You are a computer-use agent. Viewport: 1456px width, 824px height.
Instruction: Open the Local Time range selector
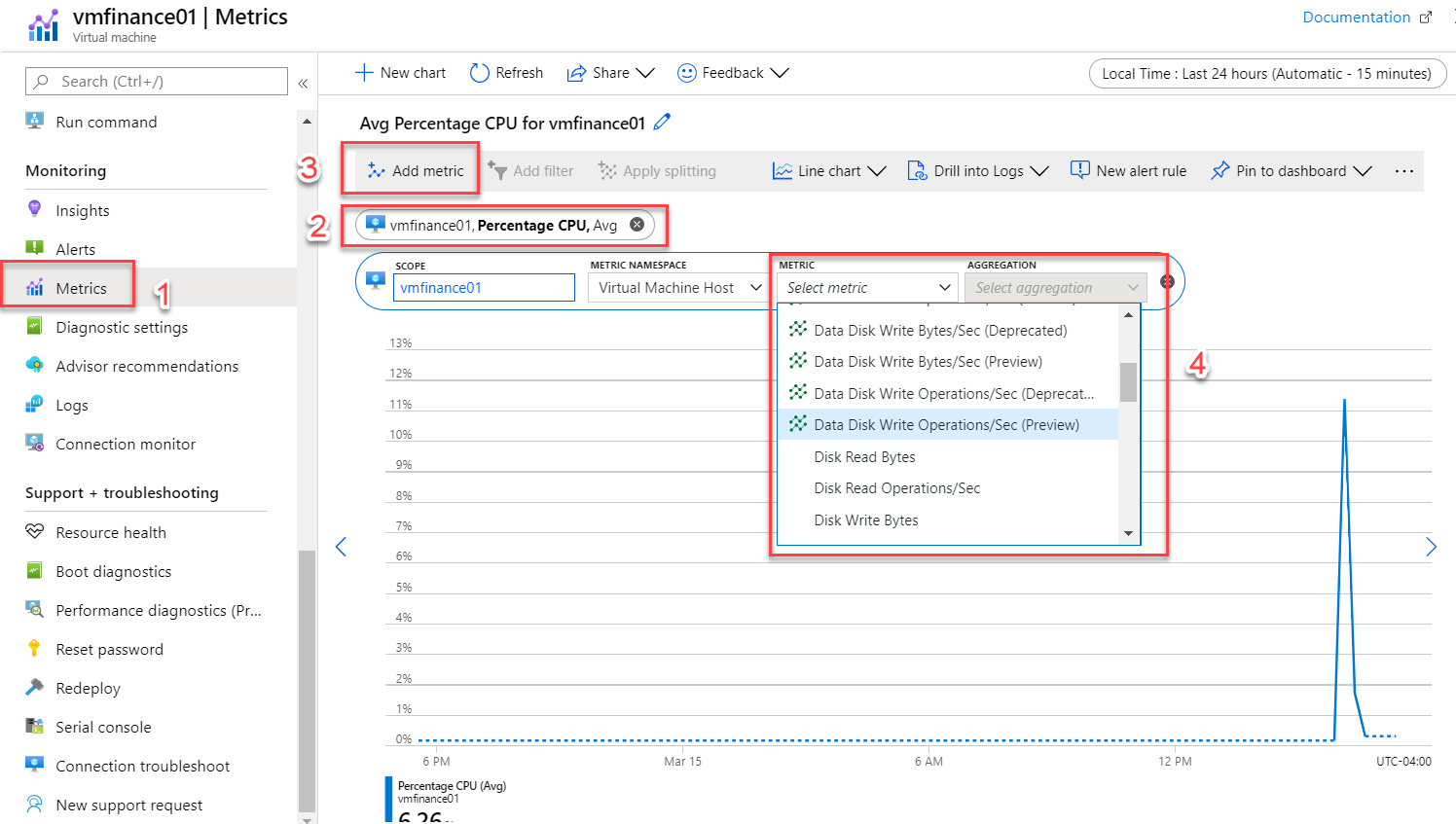point(1266,74)
